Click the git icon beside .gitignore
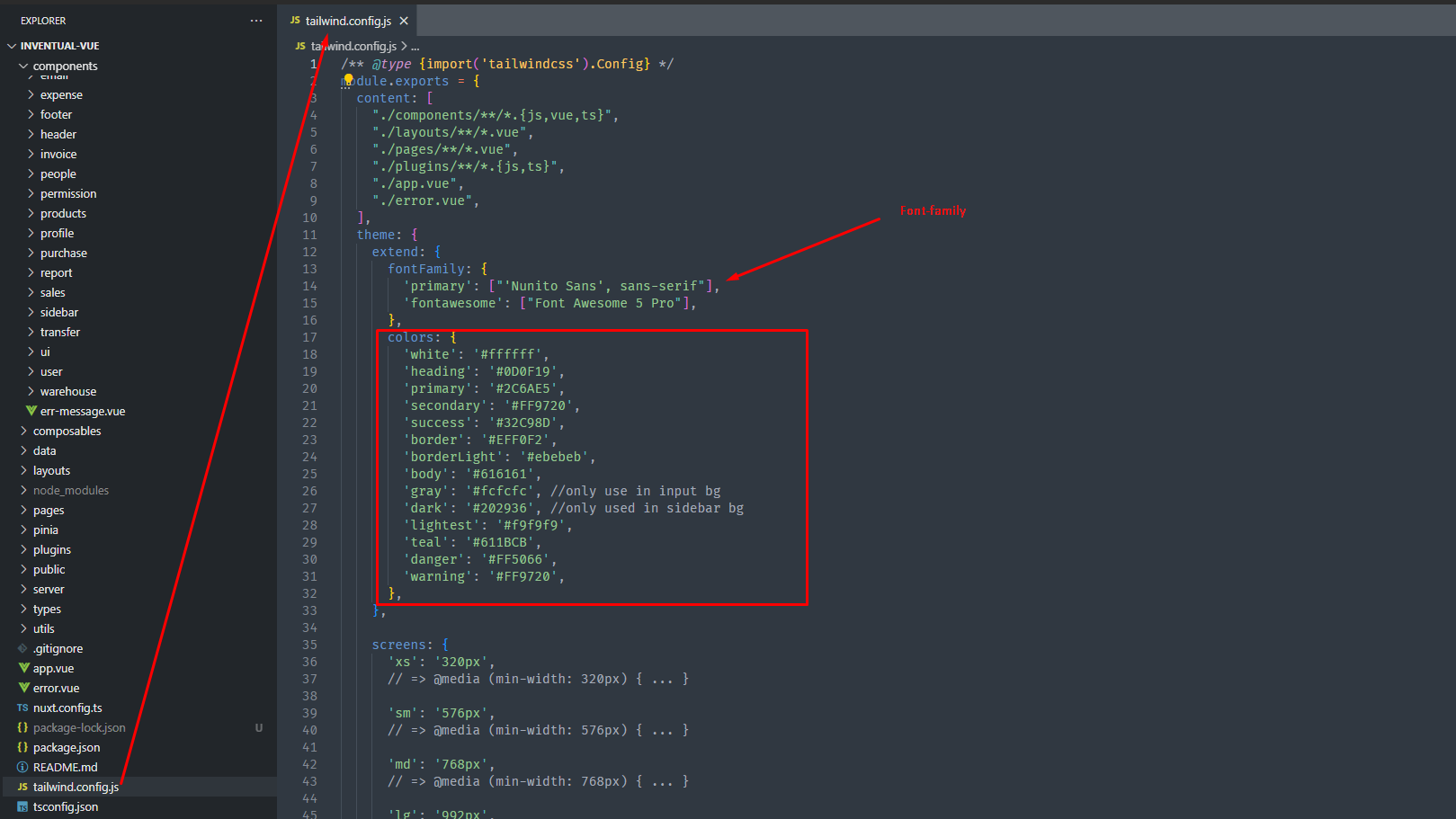 [22, 648]
